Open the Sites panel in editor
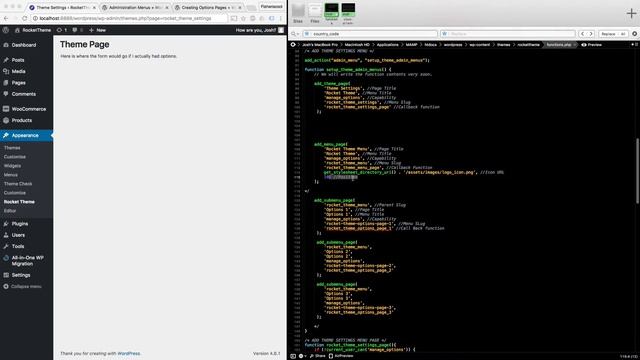This screenshot has width=640, height=360. (298, 13)
